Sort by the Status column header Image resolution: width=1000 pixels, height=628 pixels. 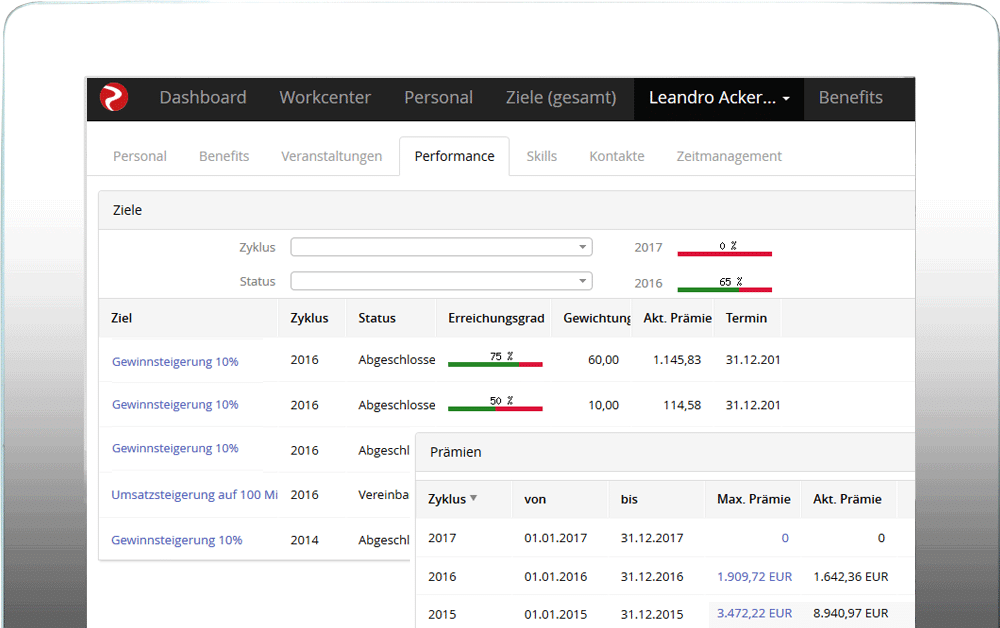click(377, 318)
